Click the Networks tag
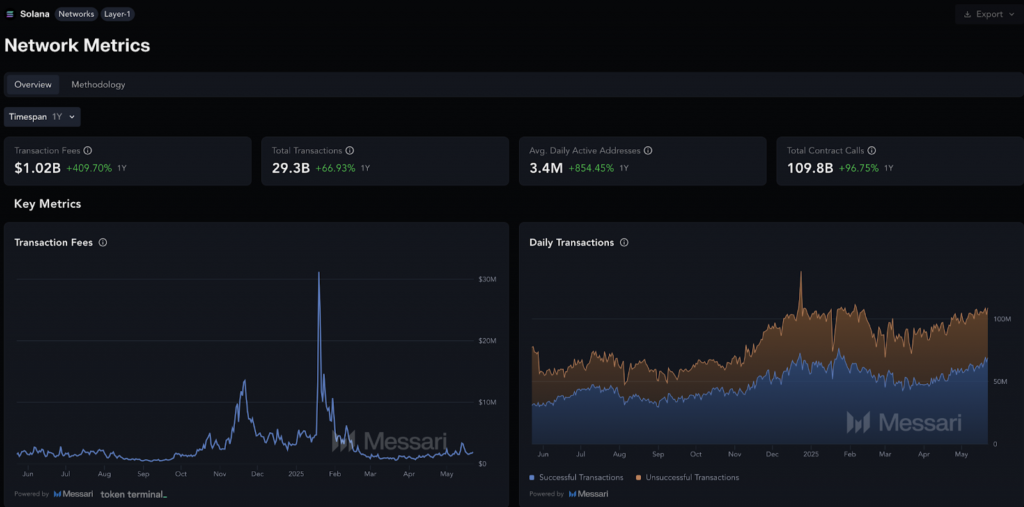The height and width of the screenshot is (507, 1024). 76,15
